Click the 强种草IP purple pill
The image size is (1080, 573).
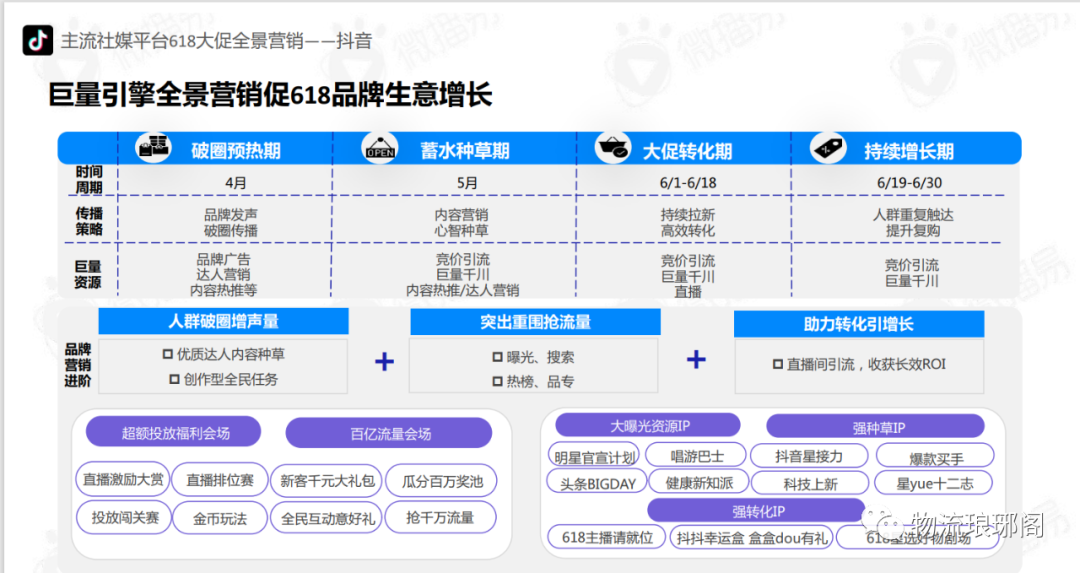(x=876, y=427)
